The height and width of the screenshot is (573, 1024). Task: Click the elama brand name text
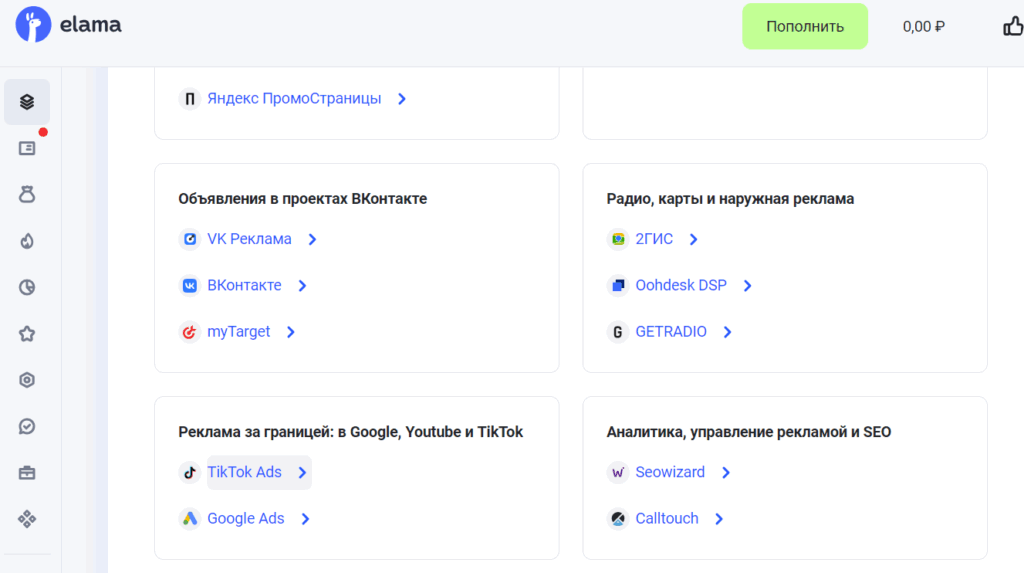pos(91,25)
